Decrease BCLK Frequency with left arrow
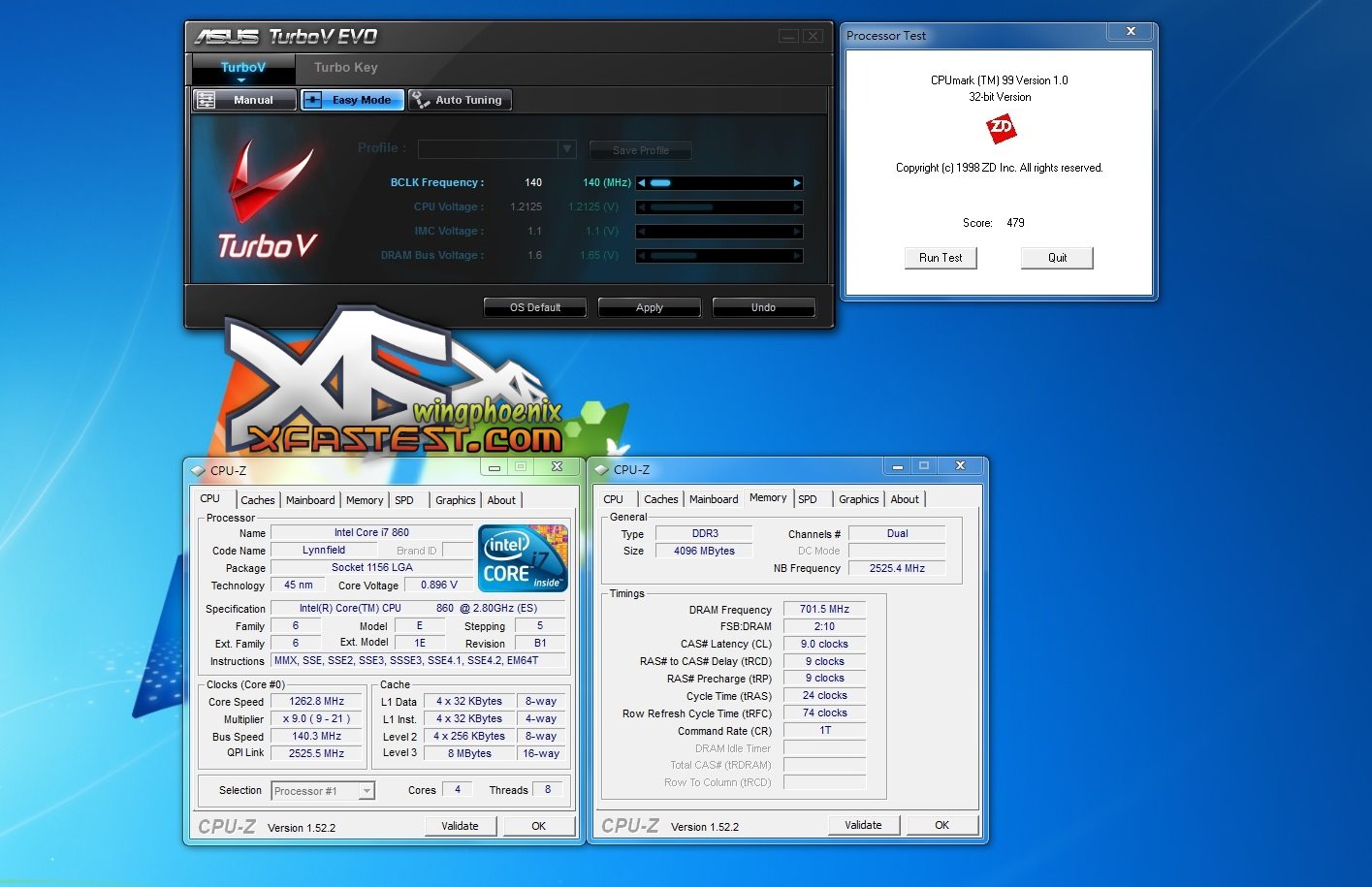Viewport: 1372px width, 887px height. tap(641, 182)
